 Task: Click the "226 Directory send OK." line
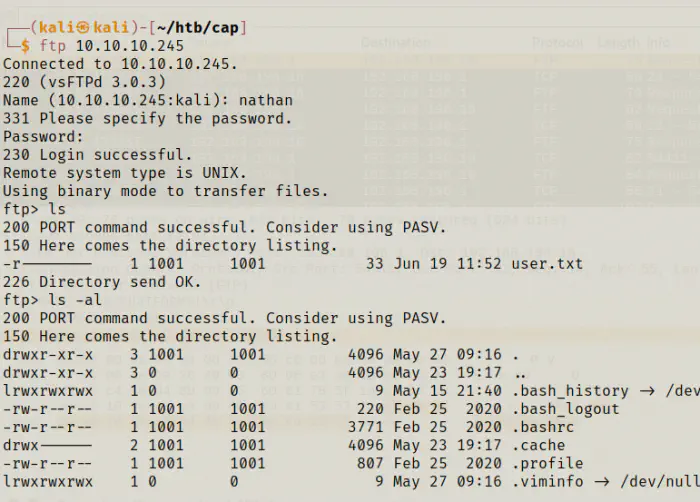point(103,282)
